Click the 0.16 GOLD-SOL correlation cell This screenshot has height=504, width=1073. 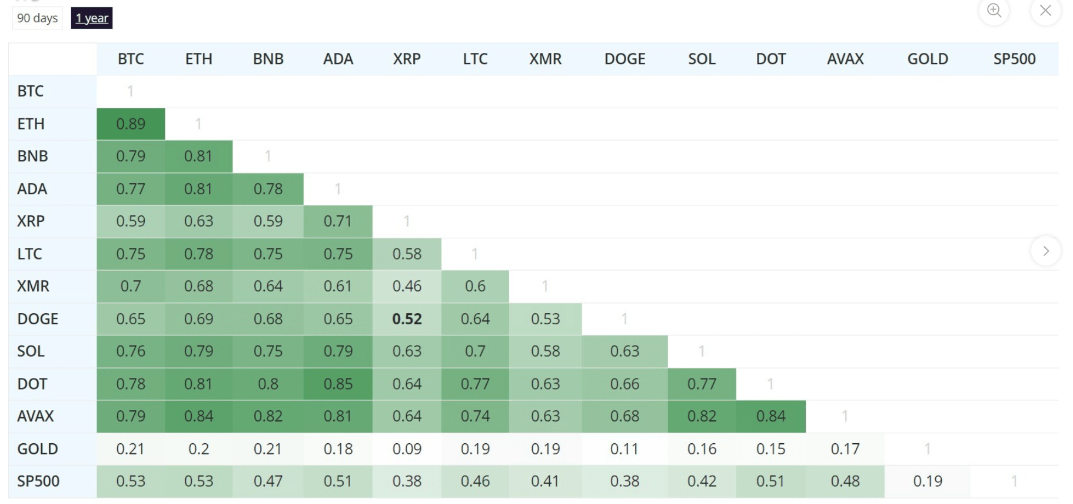pyautogui.click(x=702, y=449)
